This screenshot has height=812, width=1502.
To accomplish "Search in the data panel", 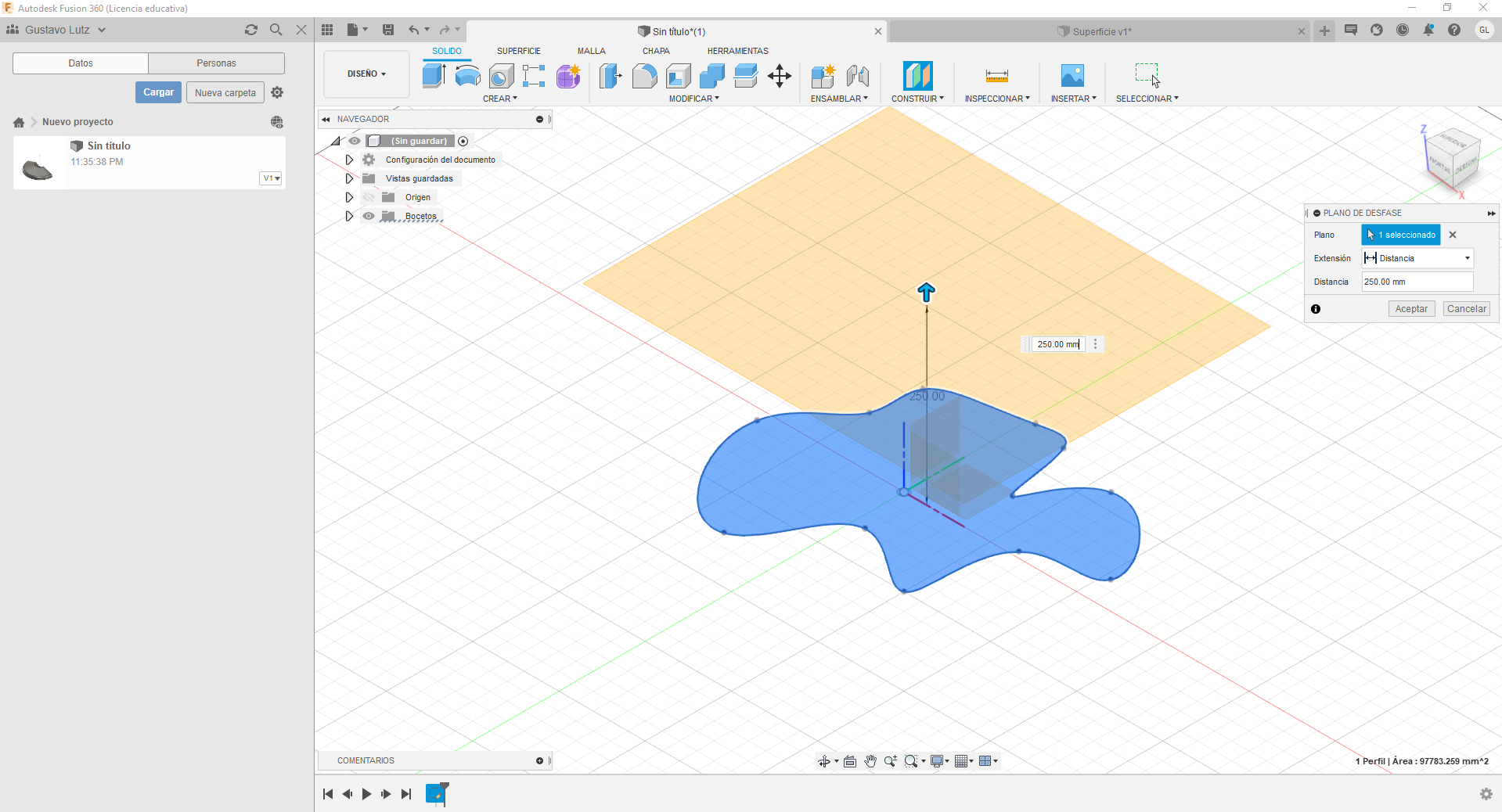I will point(276,30).
